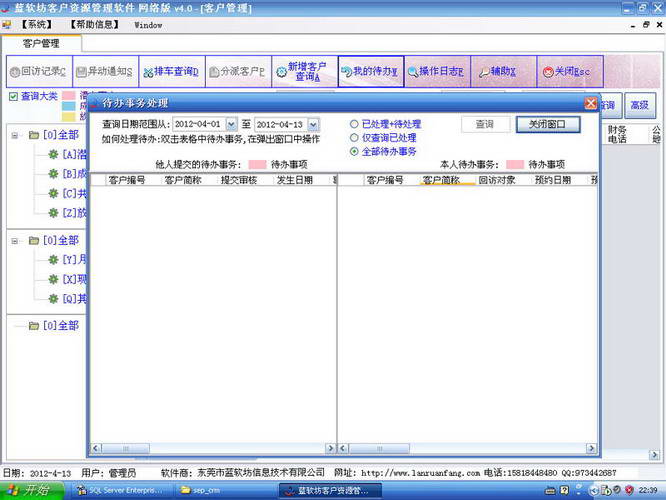Open the 【帮助信息】 menu
The image size is (666, 500).
[95, 25]
